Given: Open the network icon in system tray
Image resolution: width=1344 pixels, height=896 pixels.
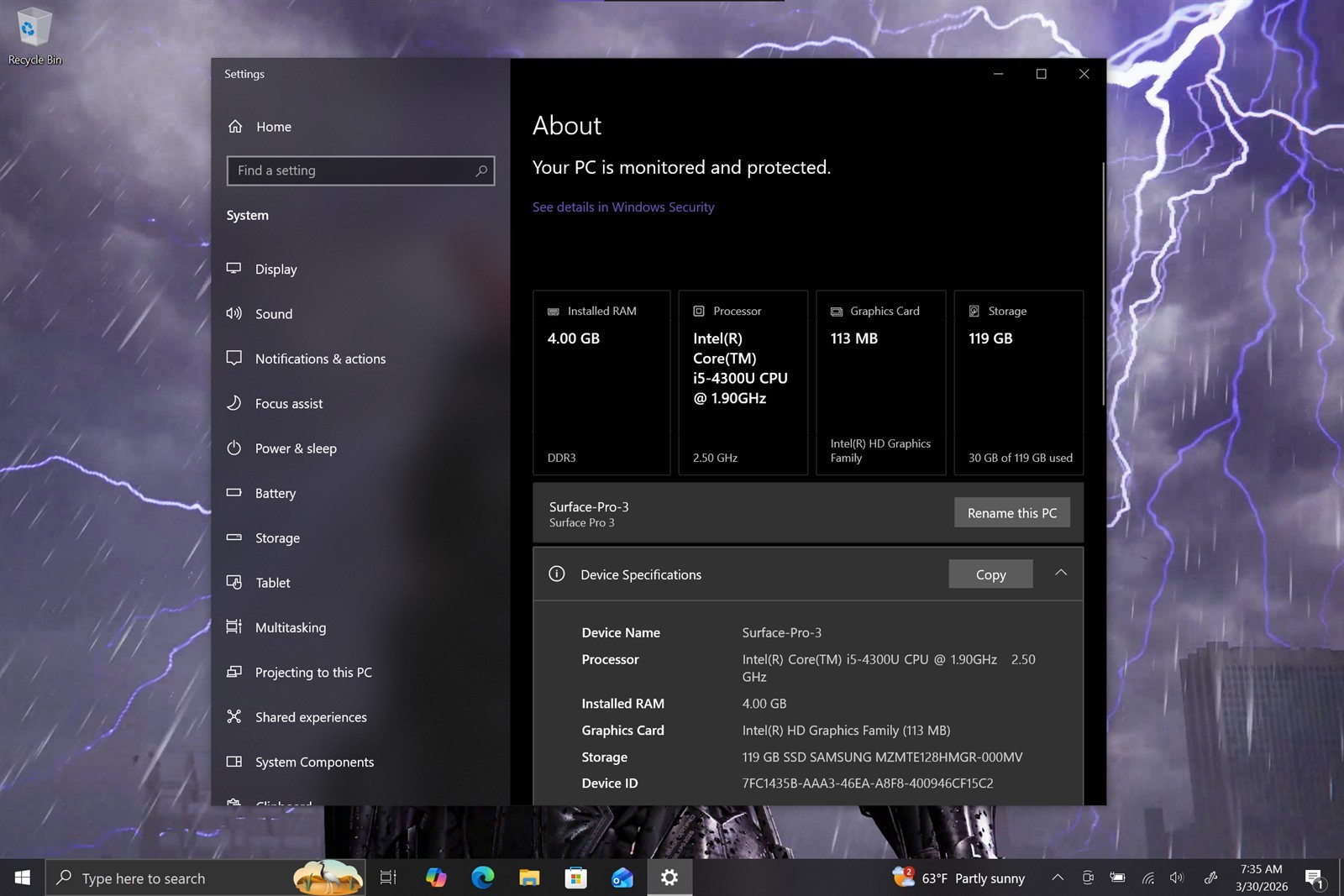Looking at the screenshot, I should pos(1147,878).
